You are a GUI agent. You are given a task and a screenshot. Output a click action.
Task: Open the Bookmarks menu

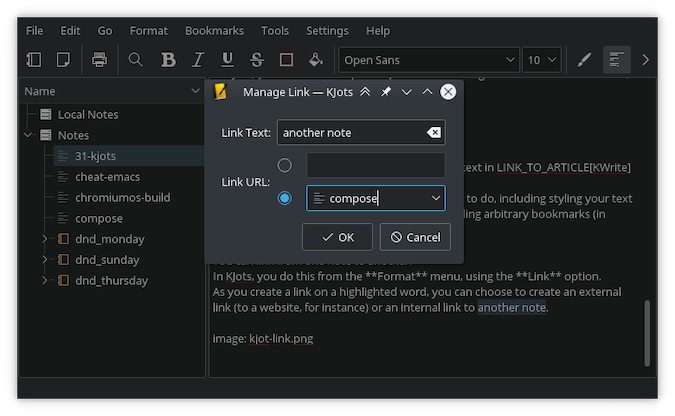[x=214, y=31]
